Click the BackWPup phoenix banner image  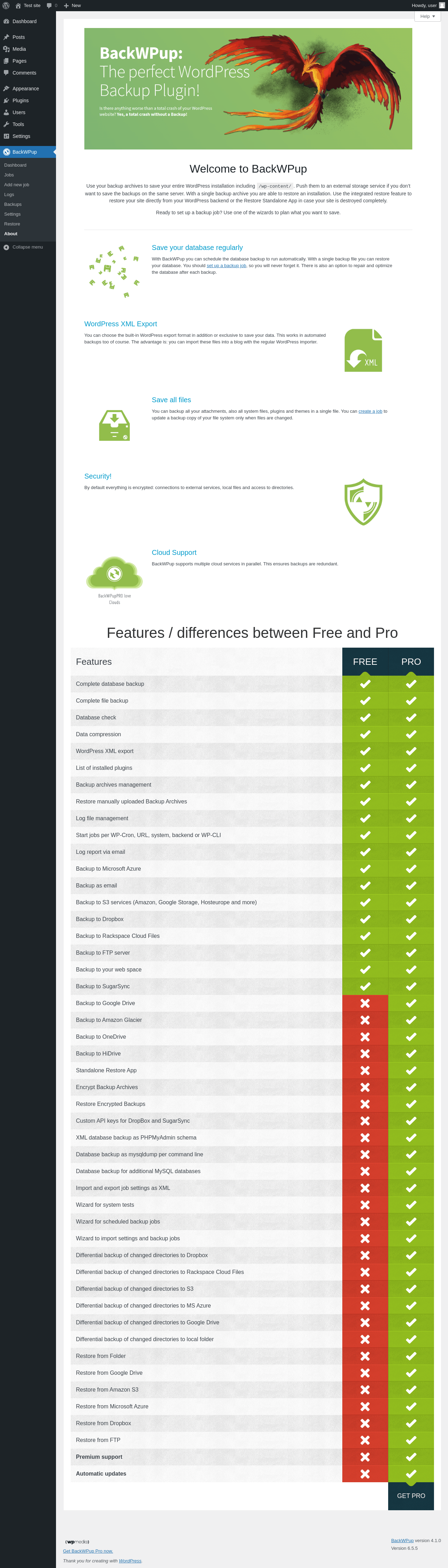tap(248, 89)
